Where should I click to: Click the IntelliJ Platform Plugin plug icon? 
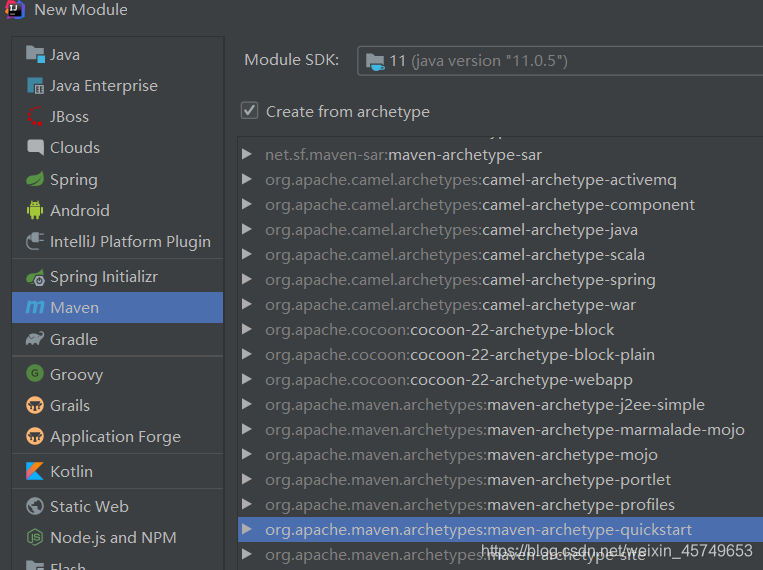coord(35,241)
